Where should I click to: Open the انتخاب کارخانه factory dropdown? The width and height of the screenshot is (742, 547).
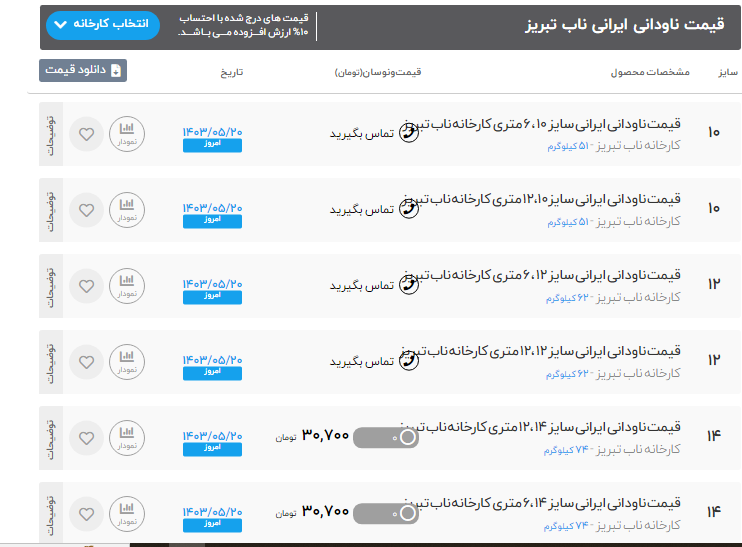[103, 24]
